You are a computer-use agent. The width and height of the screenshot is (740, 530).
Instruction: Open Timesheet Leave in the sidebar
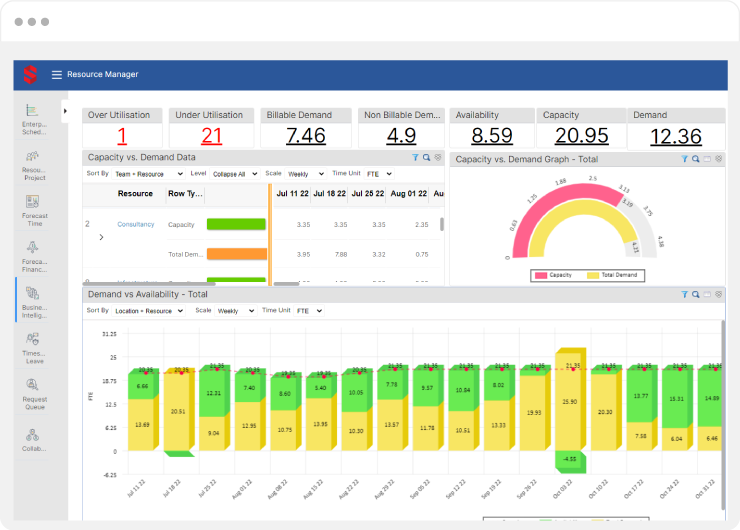click(x=34, y=348)
